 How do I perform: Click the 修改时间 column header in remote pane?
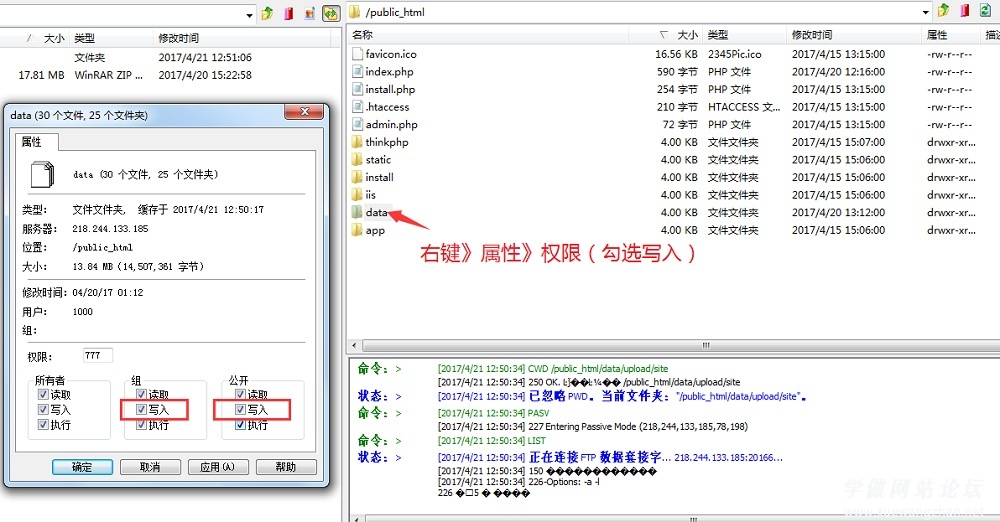pyautogui.click(x=812, y=35)
